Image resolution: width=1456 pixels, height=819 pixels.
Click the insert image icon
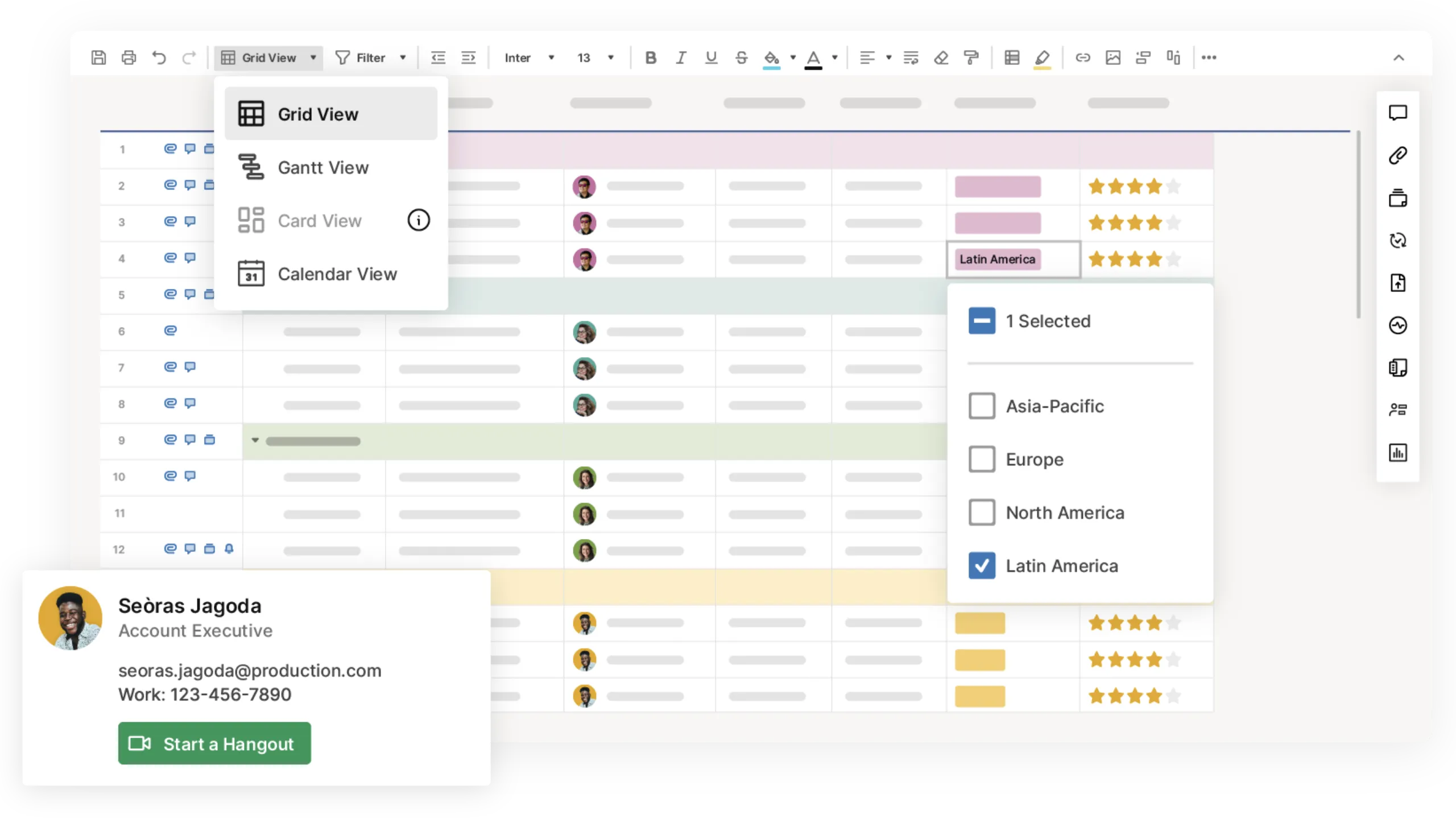pos(1112,57)
